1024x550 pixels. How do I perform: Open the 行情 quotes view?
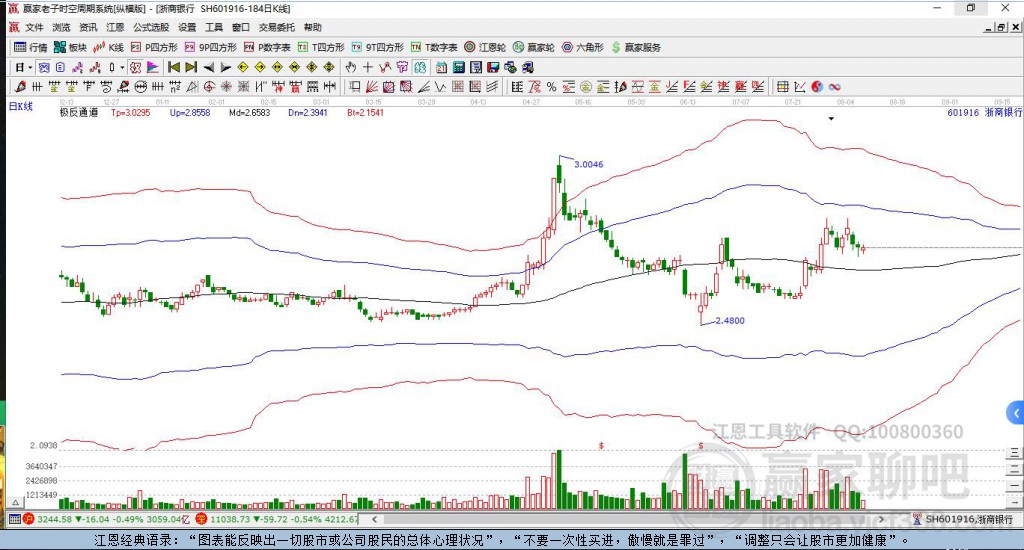click(31, 48)
